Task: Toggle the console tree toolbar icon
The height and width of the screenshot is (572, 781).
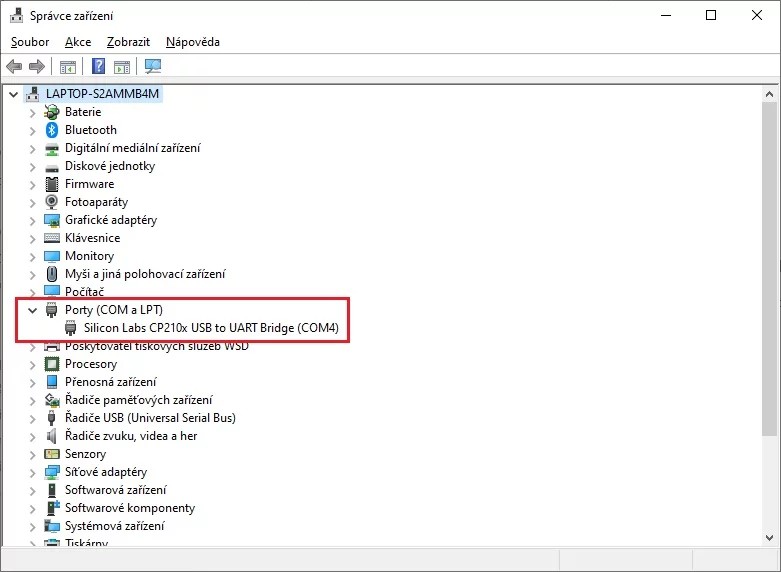Action: point(68,66)
